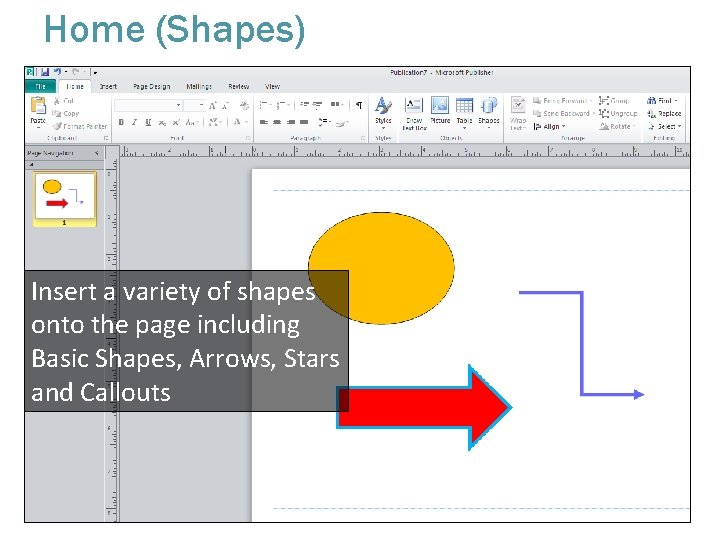Toggle Italic formatting

point(134,122)
